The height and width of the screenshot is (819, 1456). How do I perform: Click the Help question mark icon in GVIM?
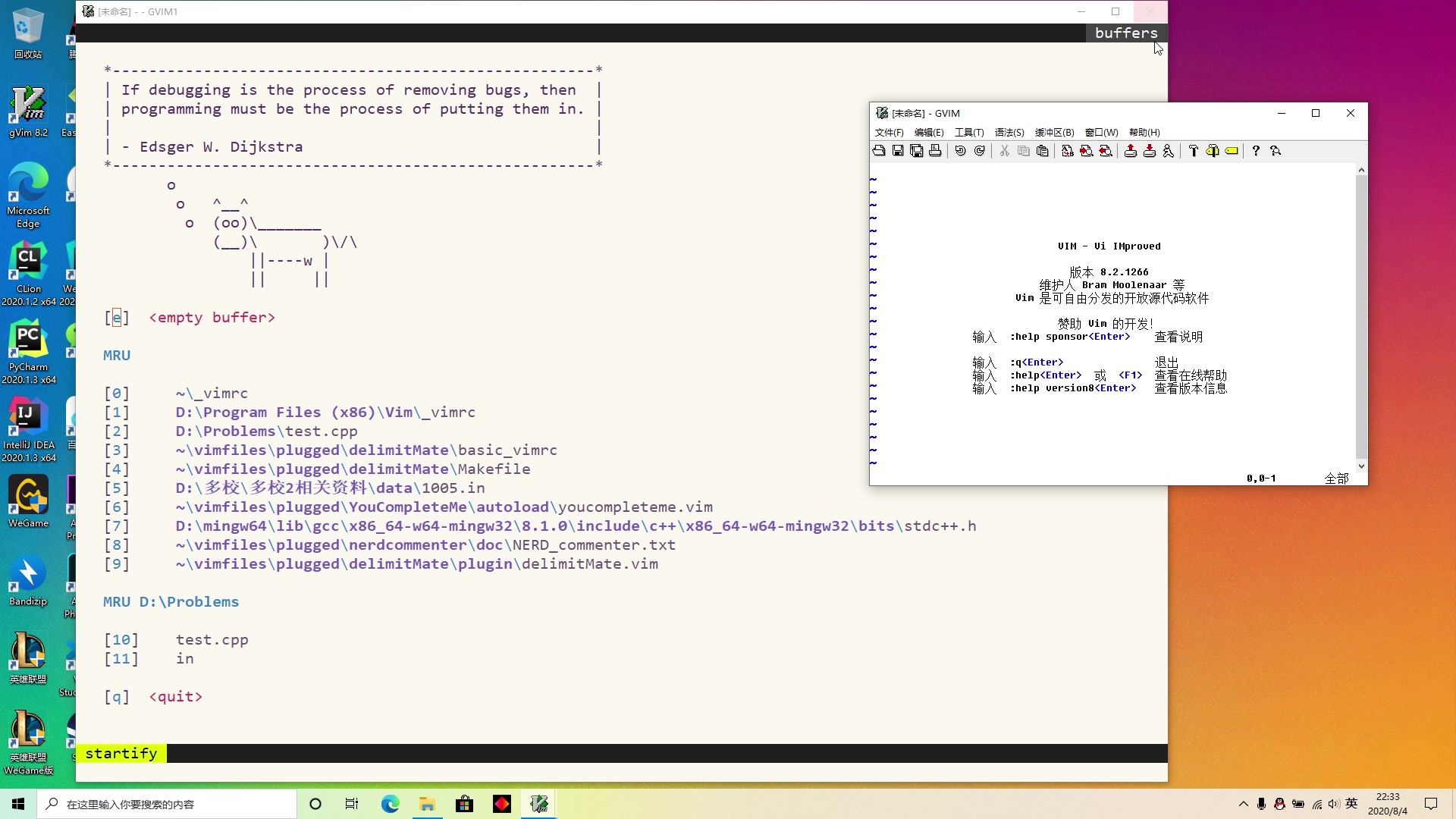click(x=1256, y=151)
